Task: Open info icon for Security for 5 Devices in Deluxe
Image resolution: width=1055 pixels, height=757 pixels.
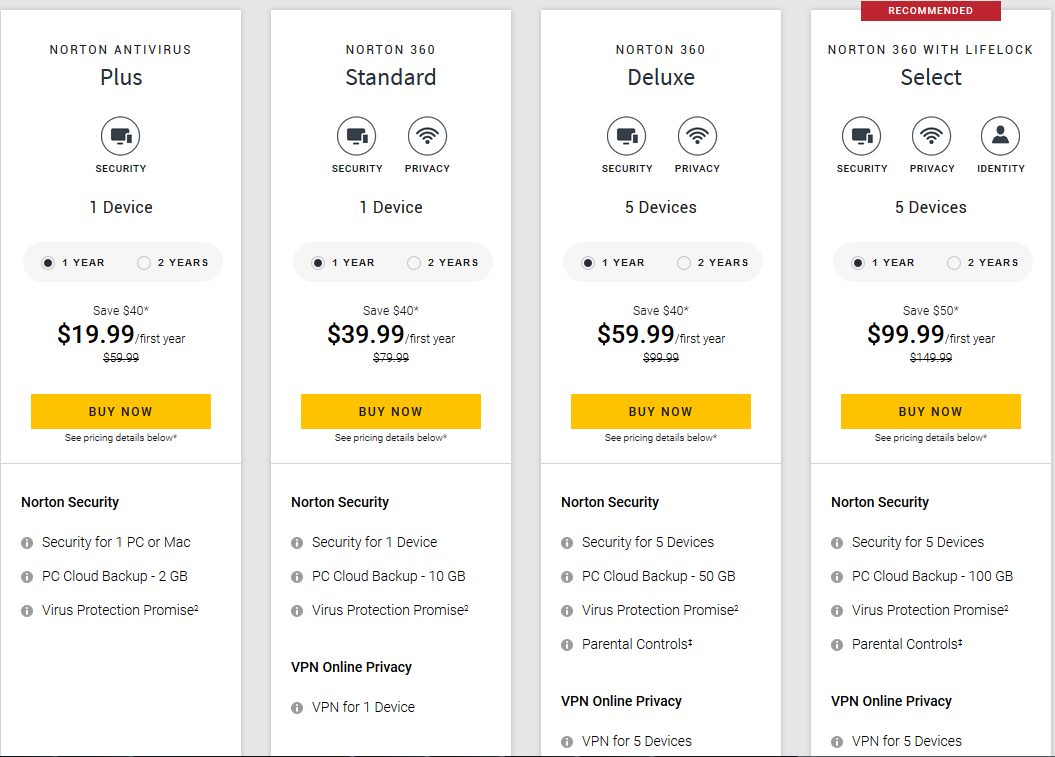Action: click(567, 543)
